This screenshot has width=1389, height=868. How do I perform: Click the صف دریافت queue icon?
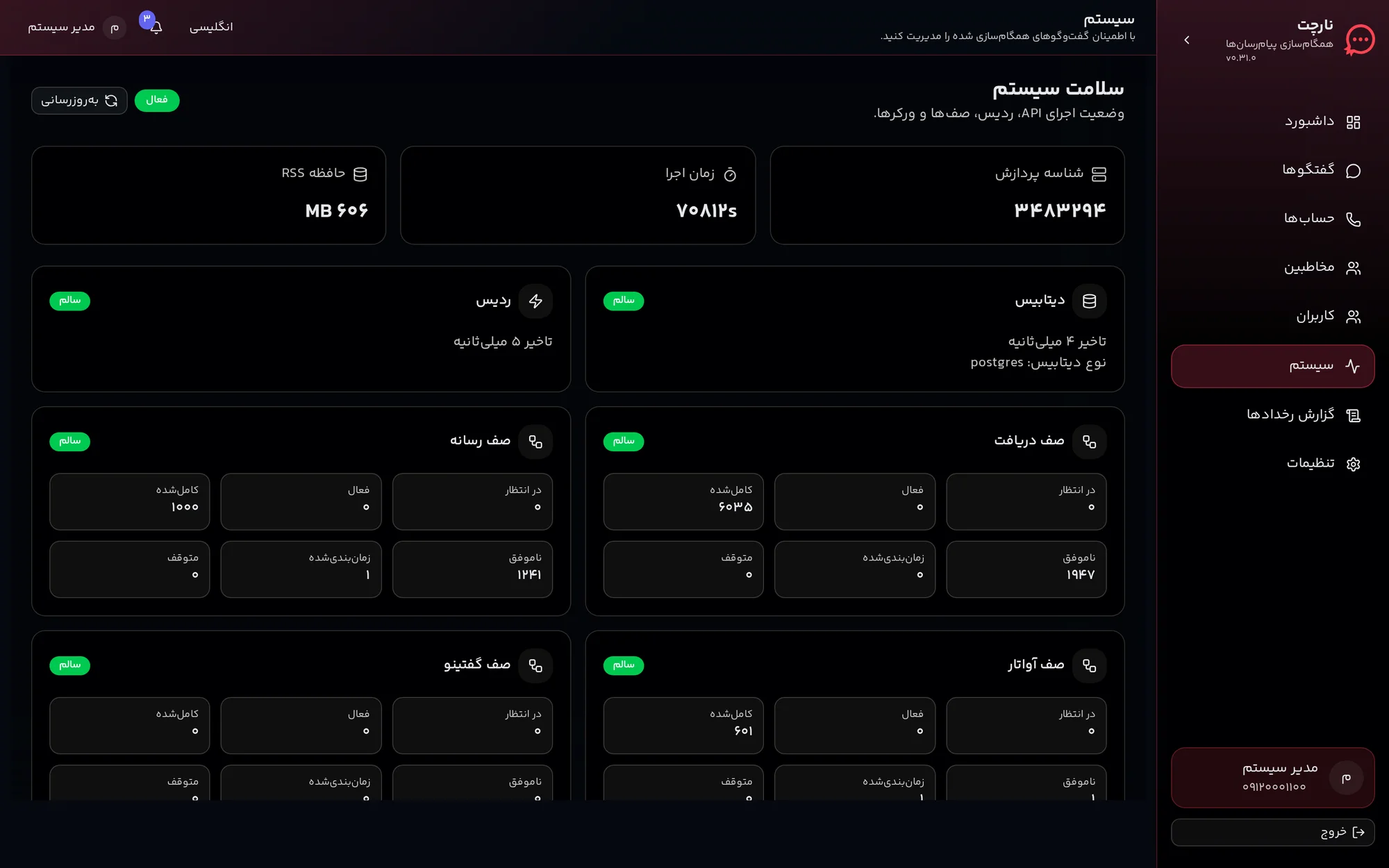click(1089, 442)
